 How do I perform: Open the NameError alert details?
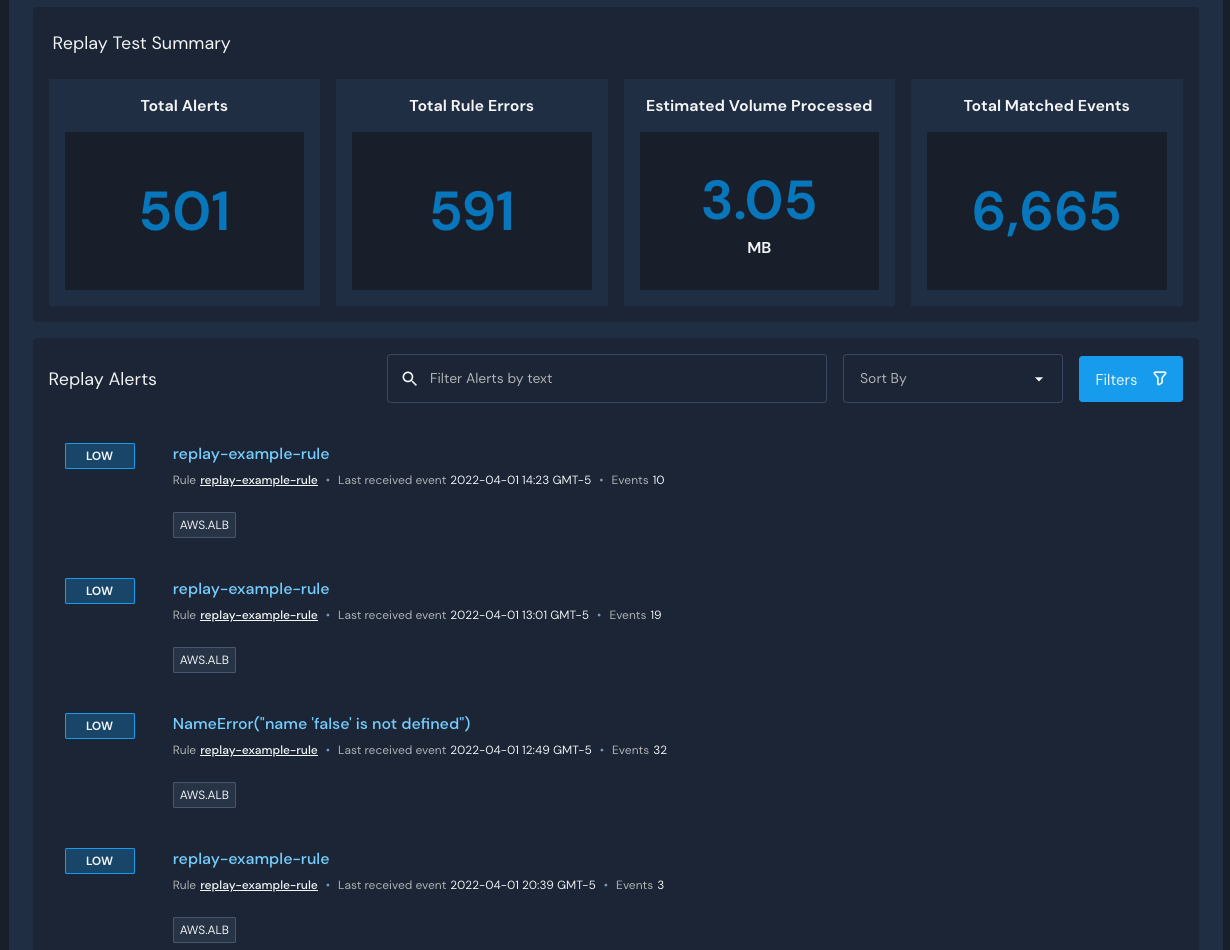[321, 723]
